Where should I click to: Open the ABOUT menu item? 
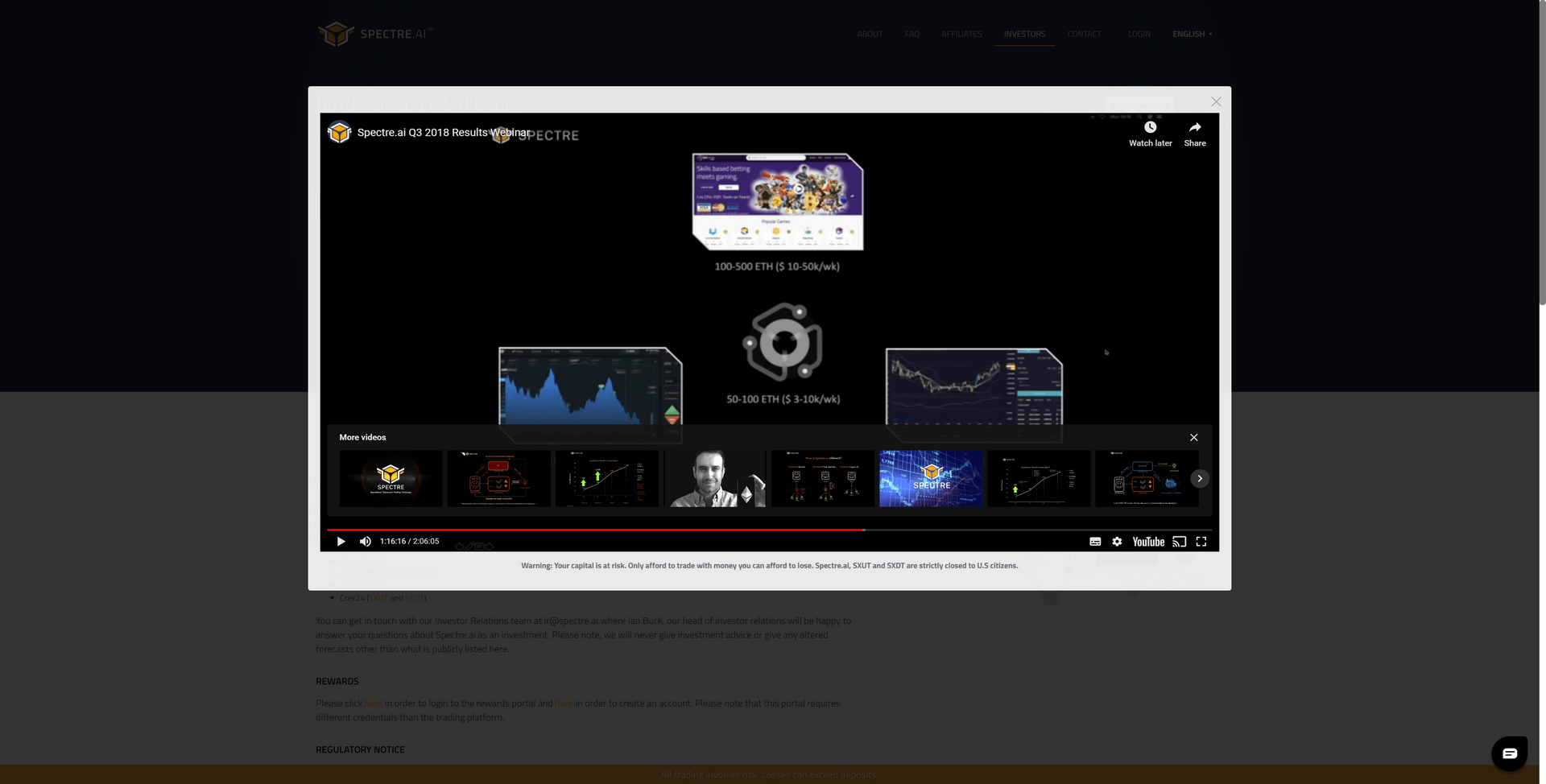tap(870, 34)
